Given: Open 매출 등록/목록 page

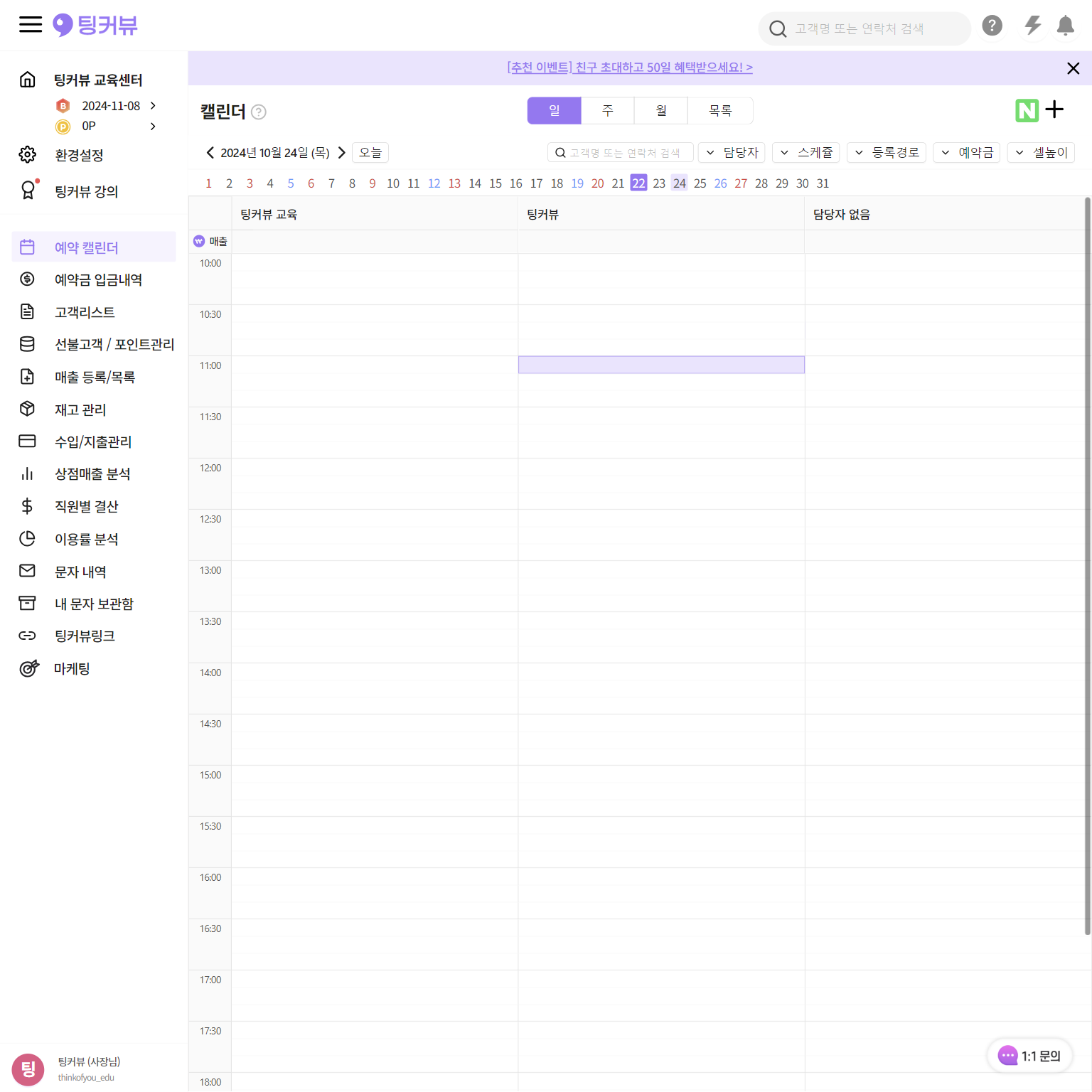Looking at the screenshot, I should coord(94,377).
